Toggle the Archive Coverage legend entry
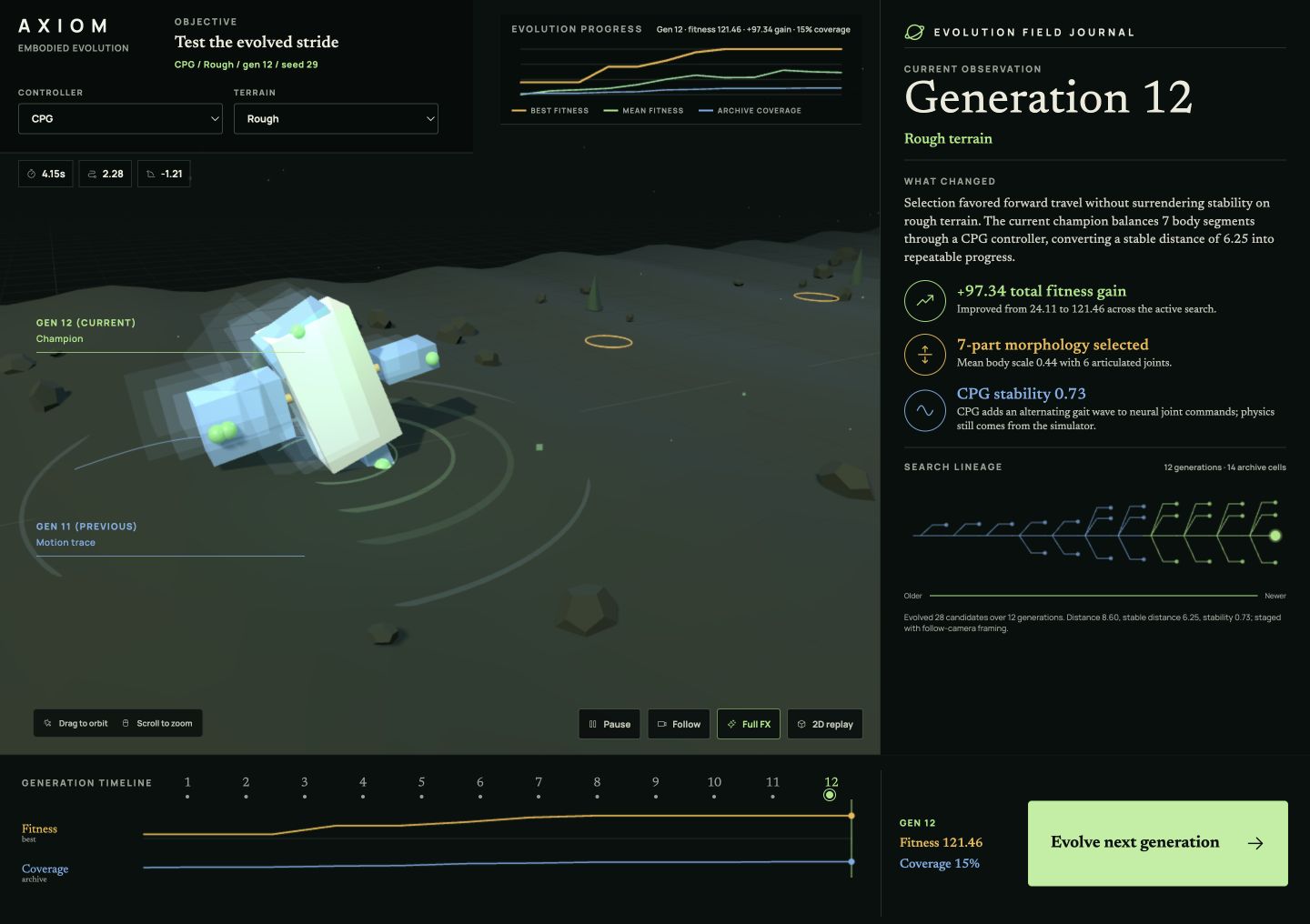 click(x=751, y=111)
